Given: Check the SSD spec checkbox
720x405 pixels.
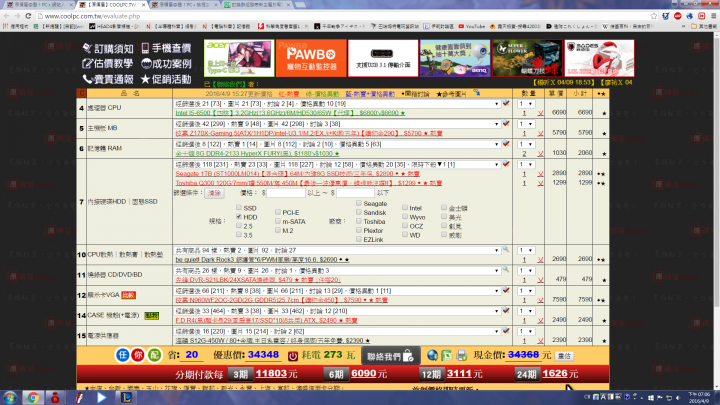Looking at the screenshot, I should click(x=237, y=207).
